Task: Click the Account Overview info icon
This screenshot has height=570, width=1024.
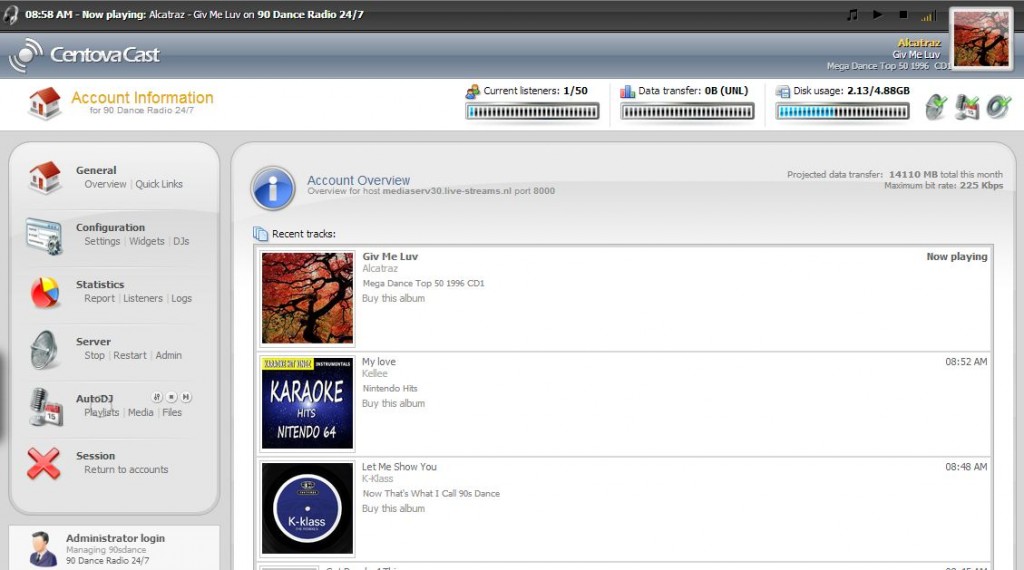Action: (273, 188)
